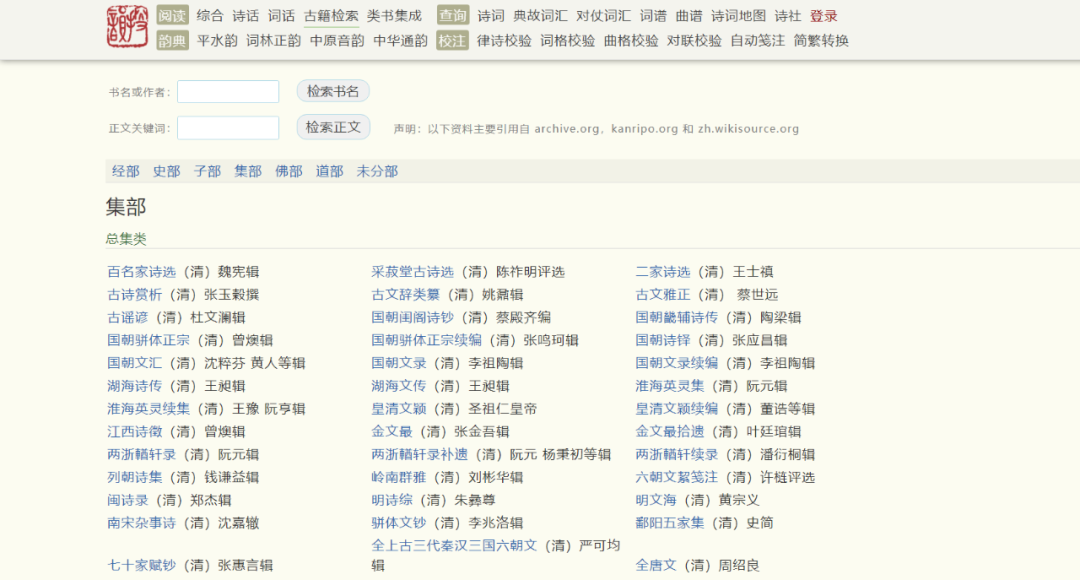This screenshot has width=1080, height=580.
Task: Open the book 全唐文
Action: click(656, 566)
